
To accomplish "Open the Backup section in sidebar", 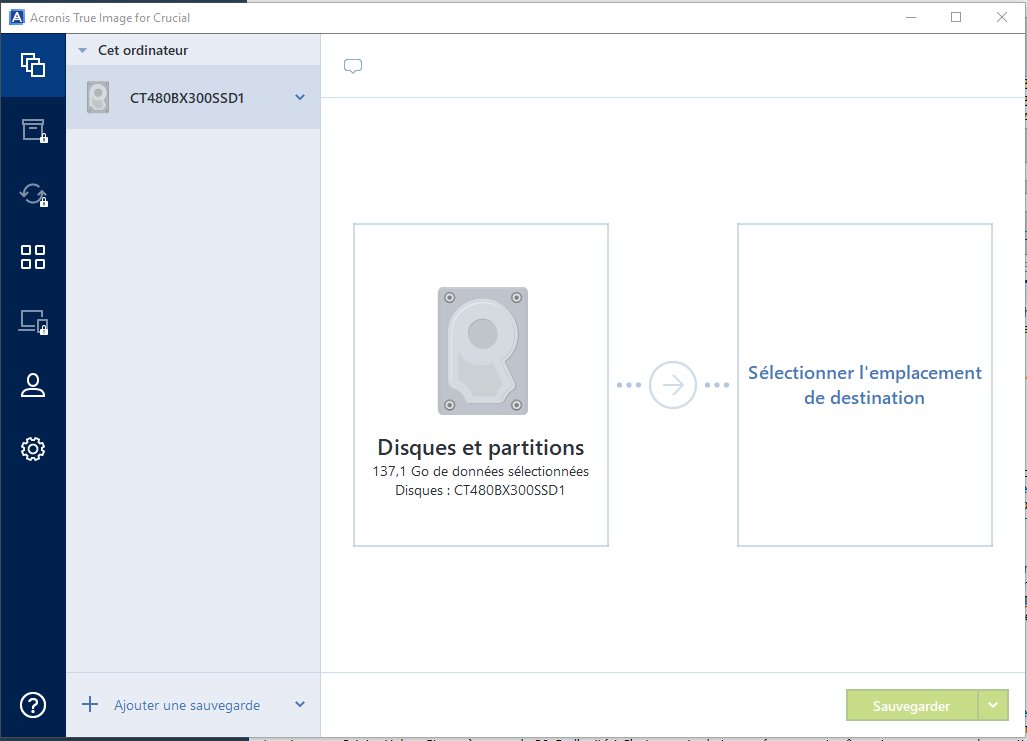I will (33, 66).
